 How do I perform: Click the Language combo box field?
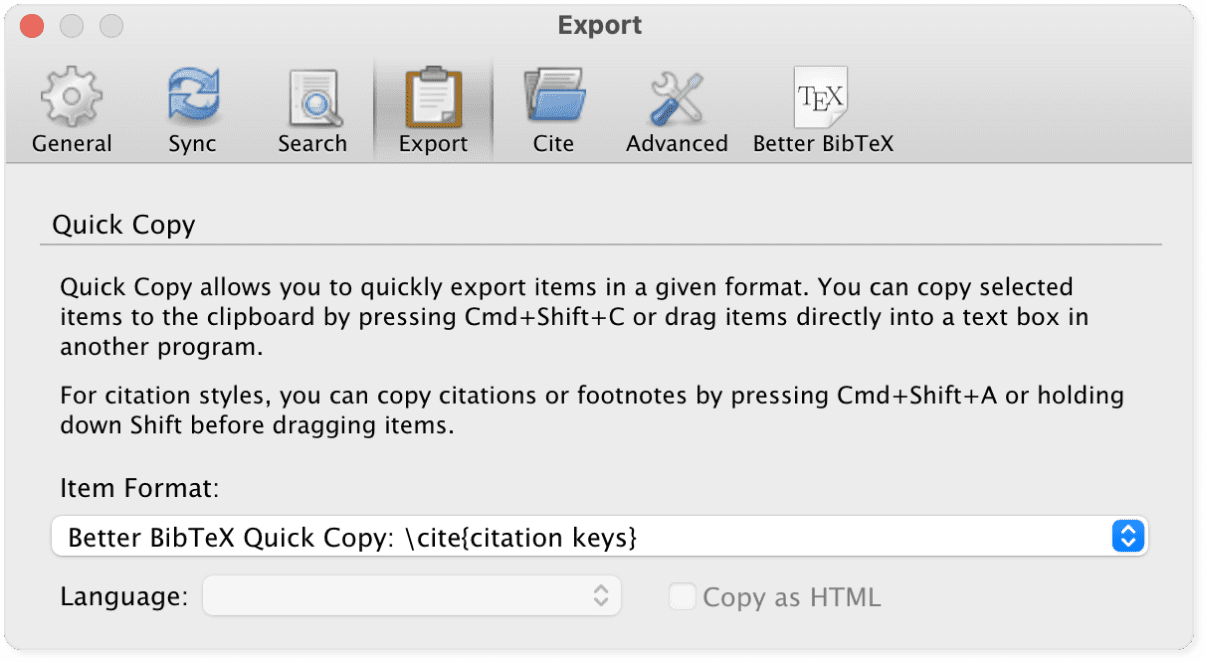coord(400,595)
